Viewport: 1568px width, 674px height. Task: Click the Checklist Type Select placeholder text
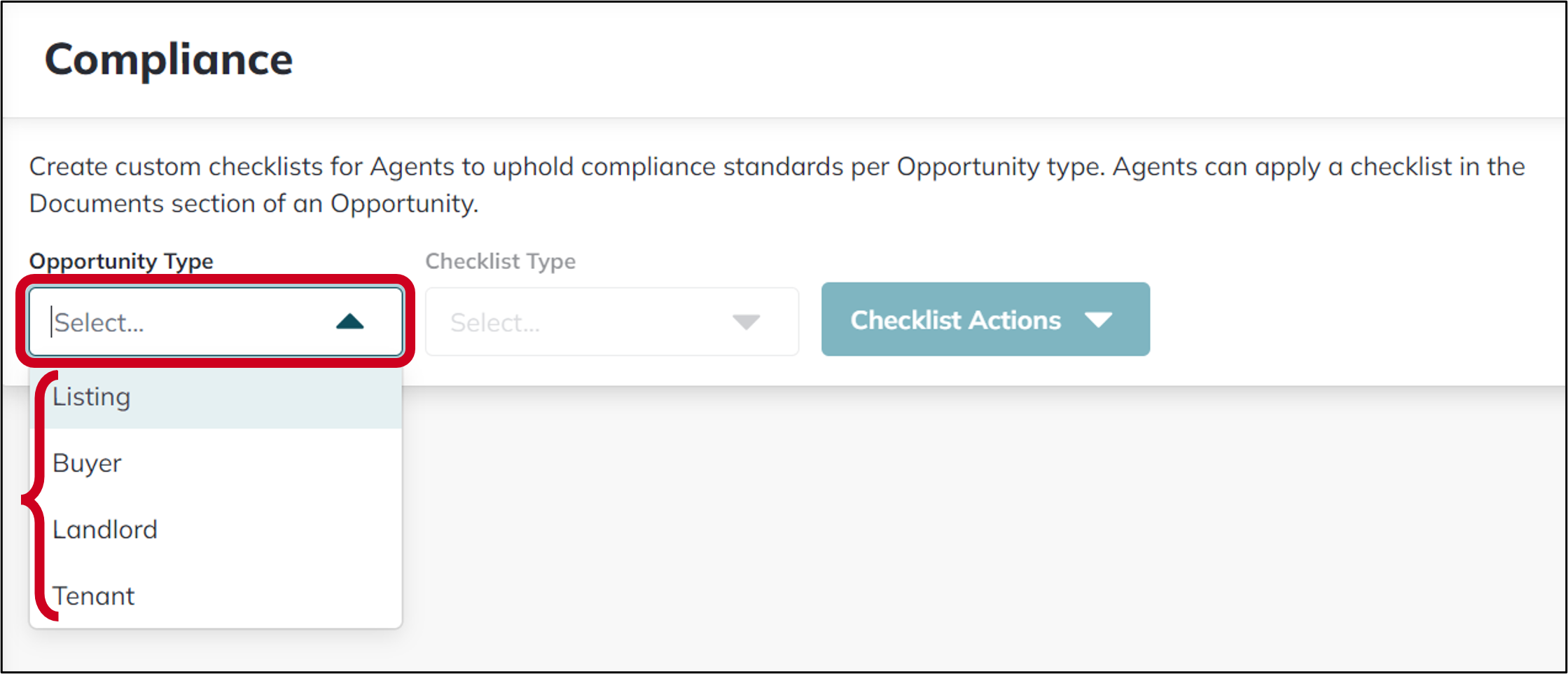point(495,322)
